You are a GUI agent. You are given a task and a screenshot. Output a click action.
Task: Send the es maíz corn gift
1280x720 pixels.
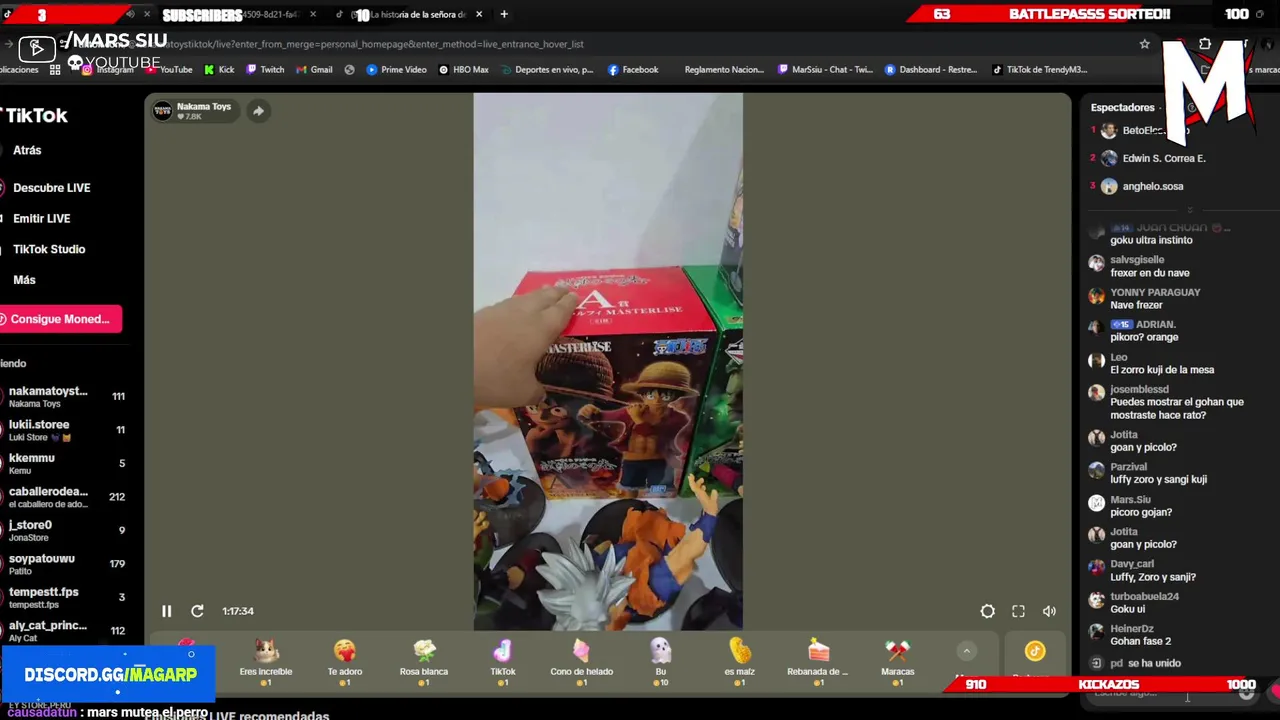point(740,662)
